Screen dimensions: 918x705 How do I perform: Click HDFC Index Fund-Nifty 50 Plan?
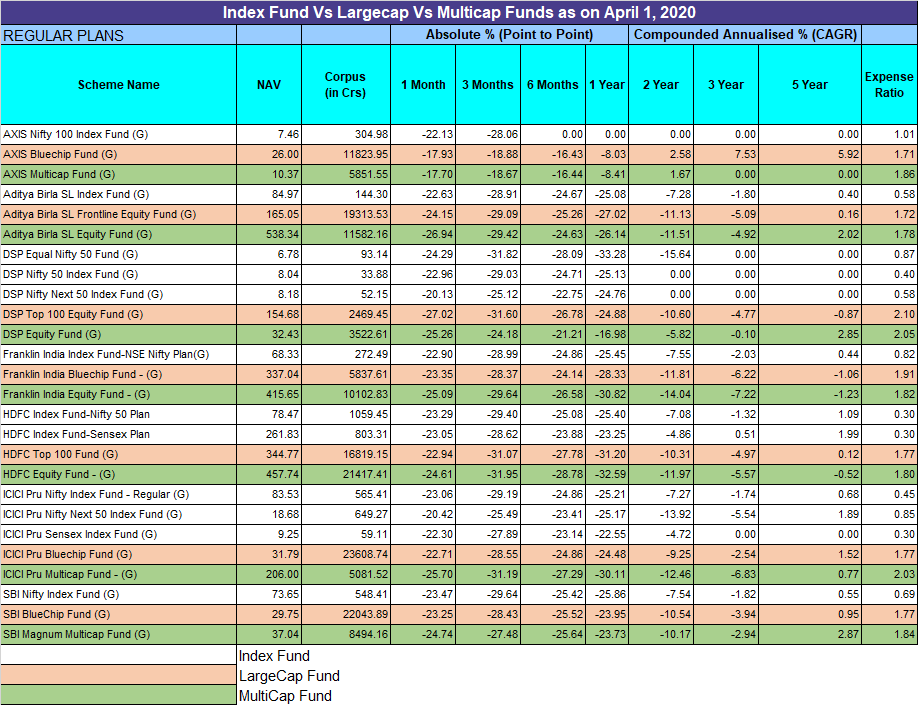click(x=76, y=414)
